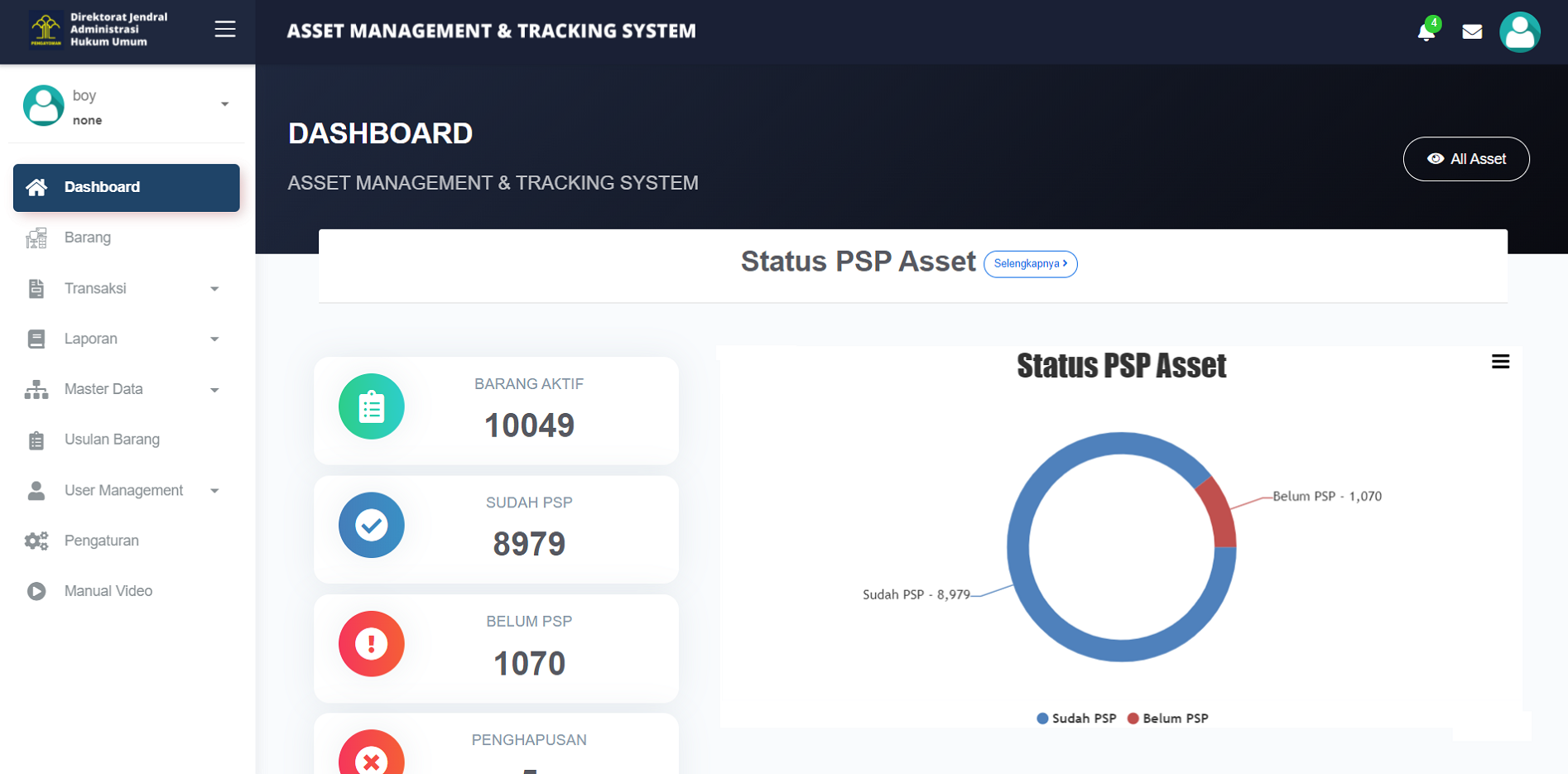Click the All Asset button
Image resolution: width=1568 pixels, height=774 pixels.
[x=1465, y=159]
